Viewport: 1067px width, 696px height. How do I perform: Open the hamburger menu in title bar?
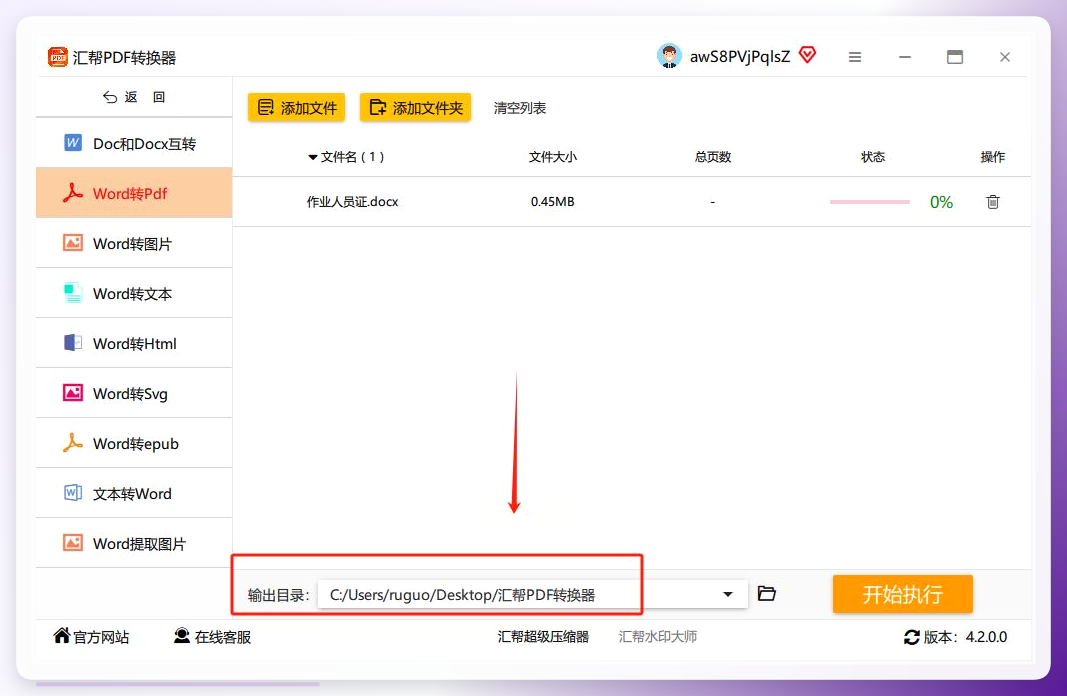tap(855, 57)
